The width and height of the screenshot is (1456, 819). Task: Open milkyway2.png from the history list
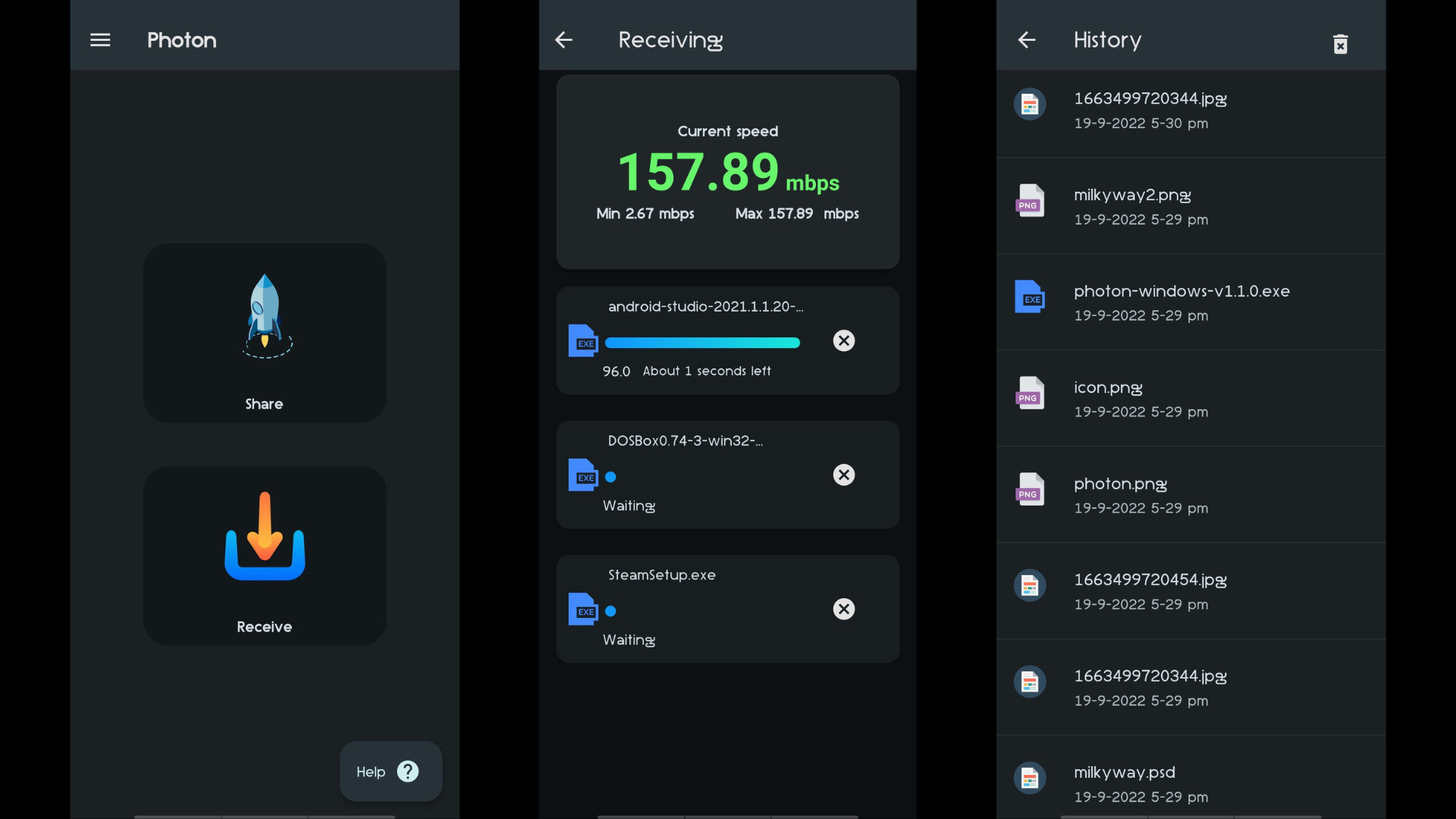point(1191,206)
